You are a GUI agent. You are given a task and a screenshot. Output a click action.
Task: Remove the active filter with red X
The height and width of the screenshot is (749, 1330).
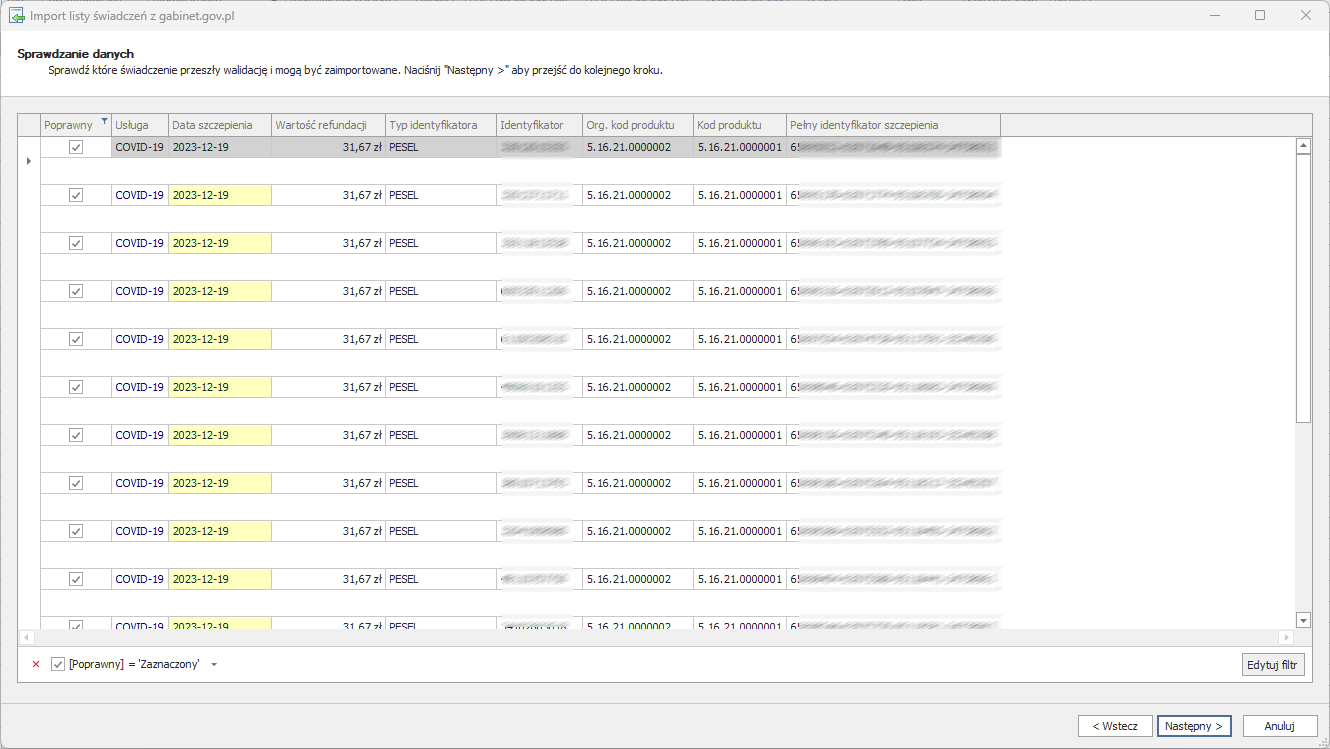(36, 664)
